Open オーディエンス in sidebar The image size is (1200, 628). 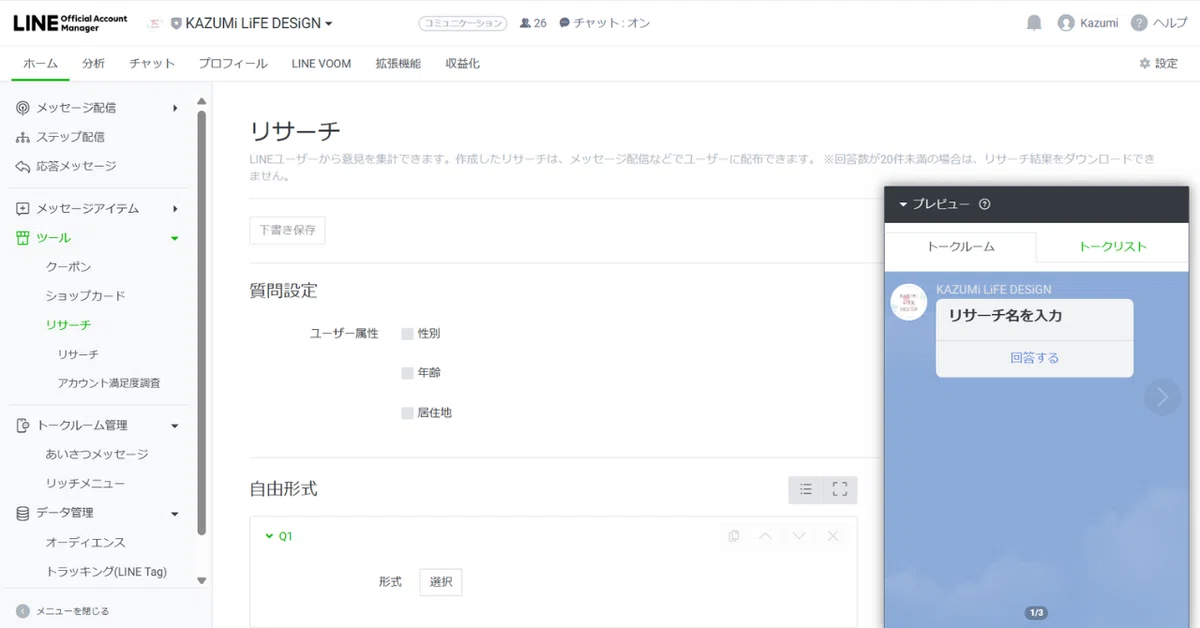85,542
